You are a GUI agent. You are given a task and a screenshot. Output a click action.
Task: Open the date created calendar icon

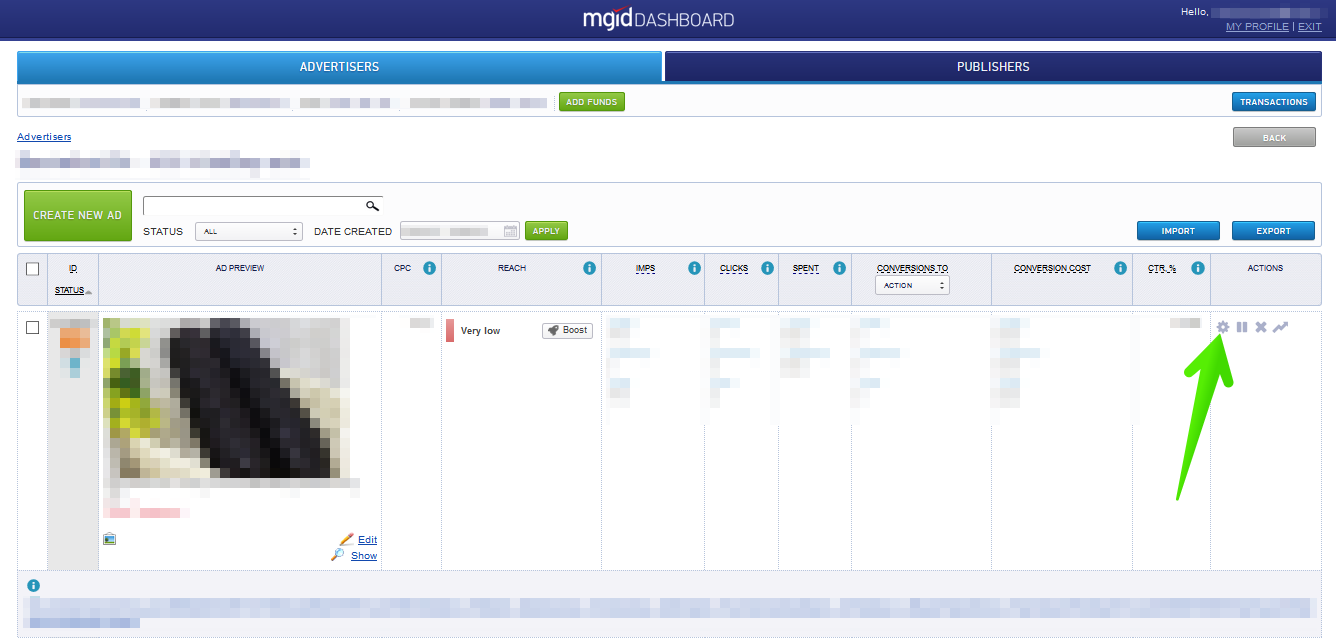511,231
